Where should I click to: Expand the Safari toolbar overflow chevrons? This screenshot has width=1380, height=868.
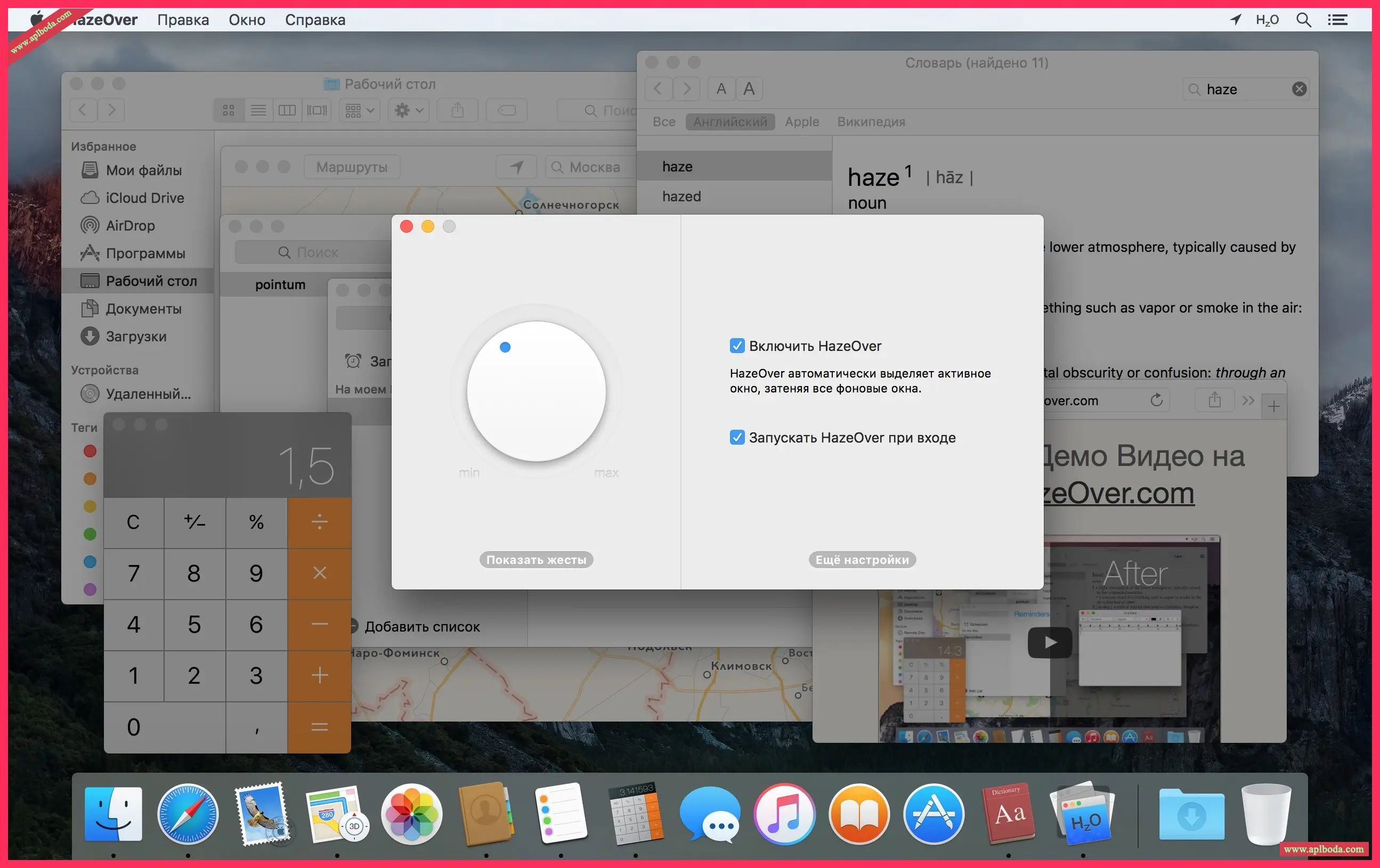(1248, 400)
